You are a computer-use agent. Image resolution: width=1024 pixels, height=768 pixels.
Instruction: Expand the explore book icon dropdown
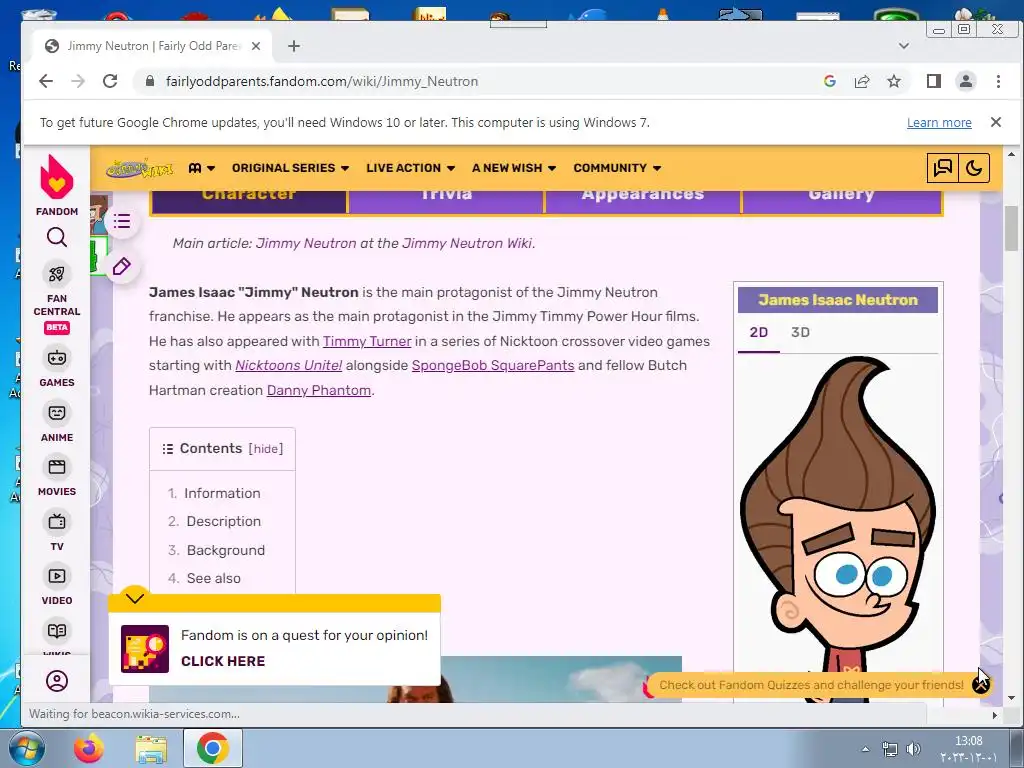click(201, 168)
